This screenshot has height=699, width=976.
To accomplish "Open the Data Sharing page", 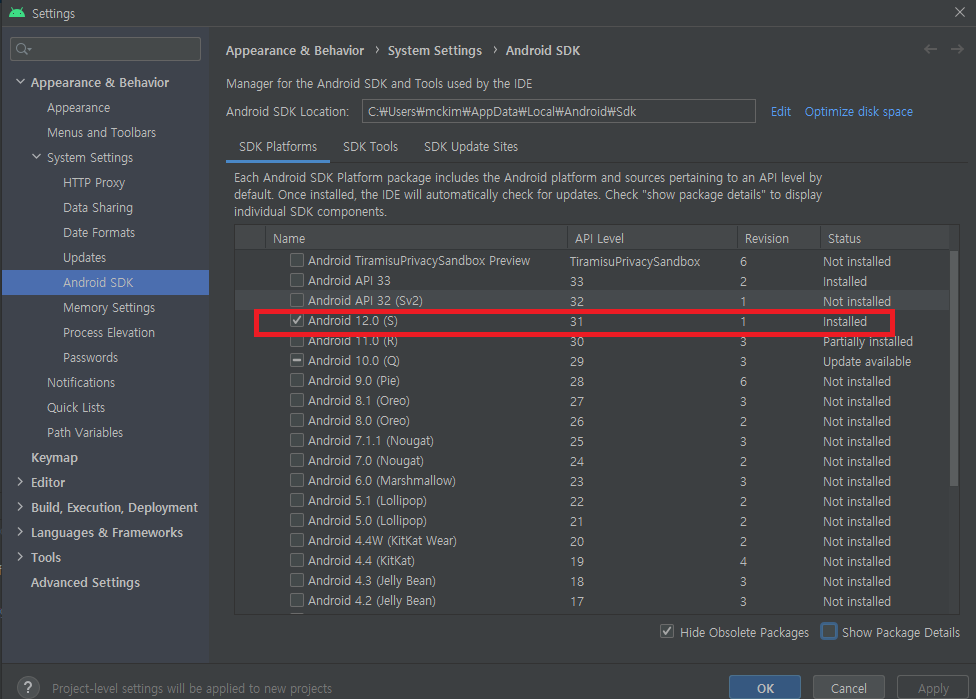I will [x=98, y=207].
